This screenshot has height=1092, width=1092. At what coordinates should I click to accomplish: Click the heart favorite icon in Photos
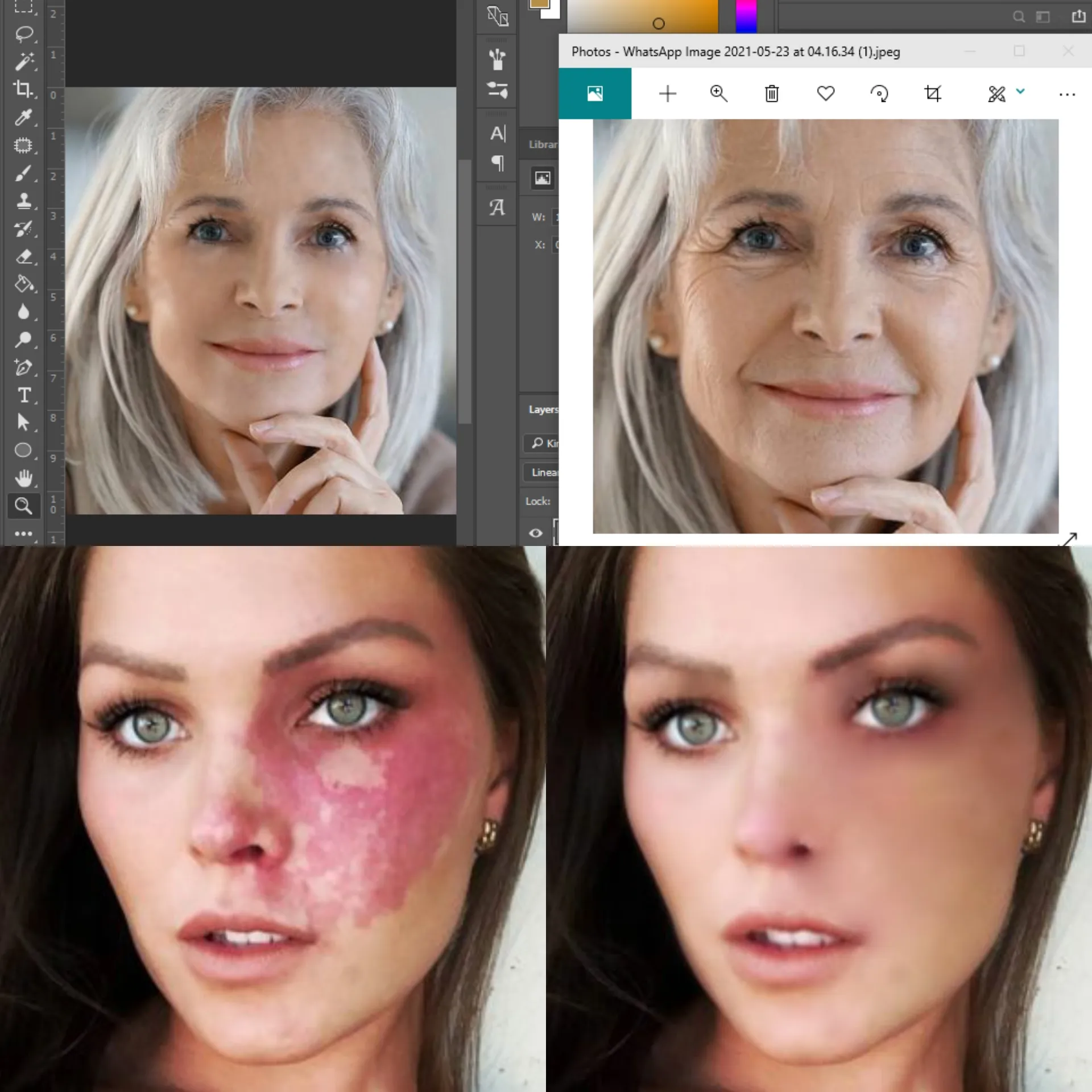pos(825,93)
